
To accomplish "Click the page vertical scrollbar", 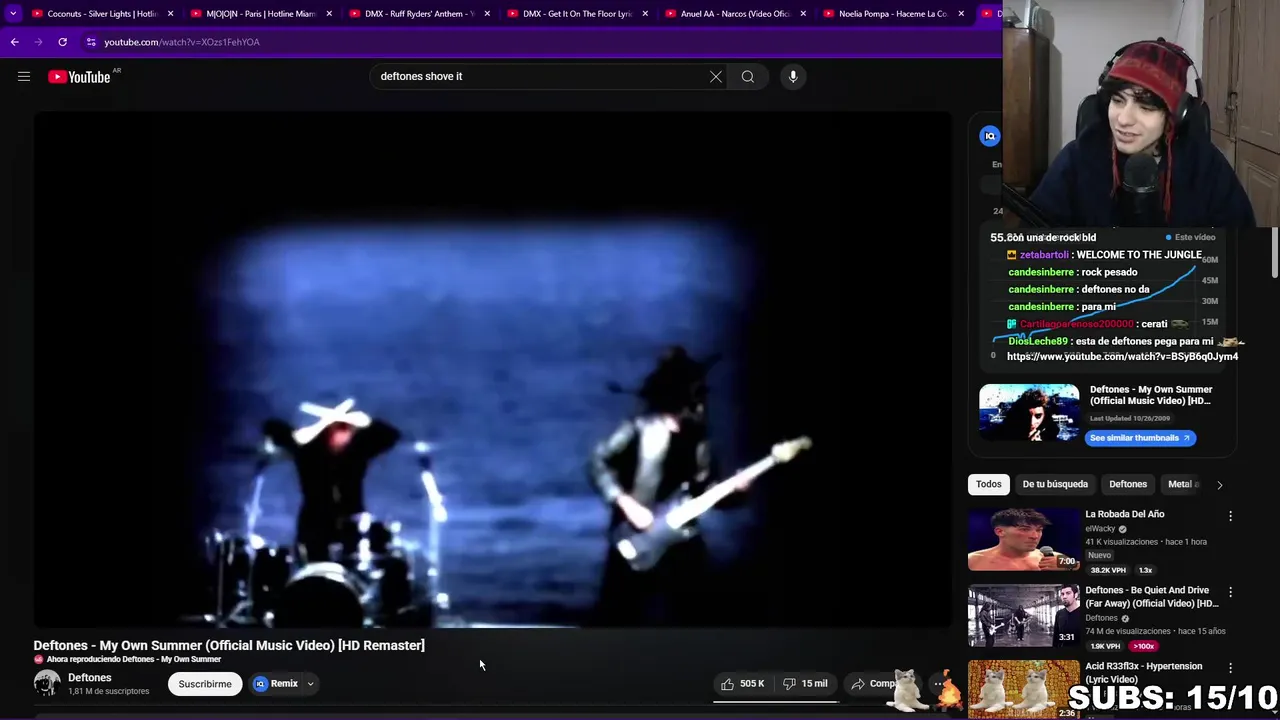I will point(1275,253).
